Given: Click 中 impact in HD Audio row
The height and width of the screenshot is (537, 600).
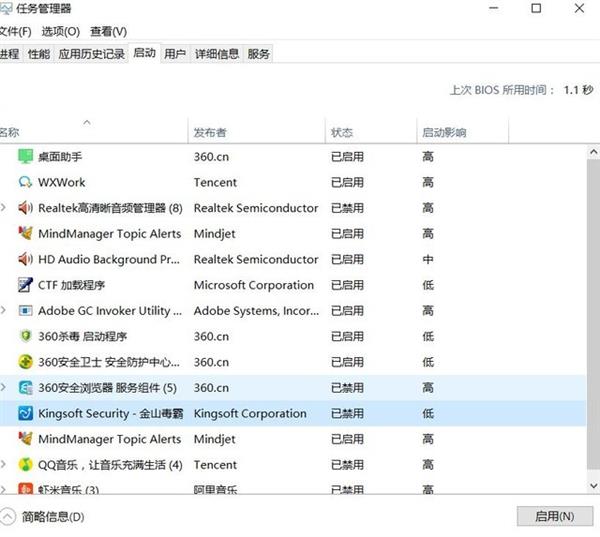Looking at the screenshot, I should point(428,259).
